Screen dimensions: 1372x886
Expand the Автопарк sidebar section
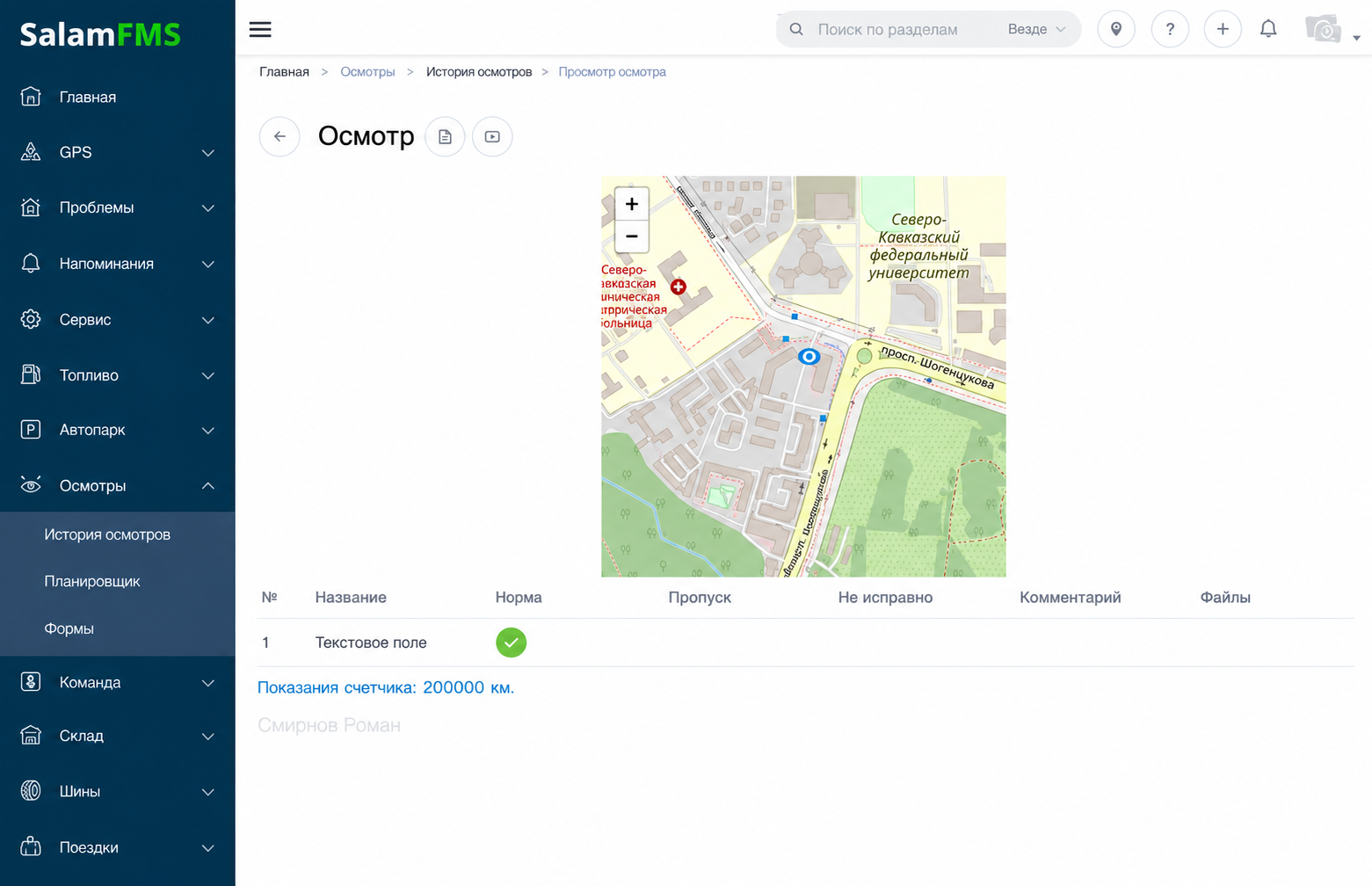(x=118, y=430)
